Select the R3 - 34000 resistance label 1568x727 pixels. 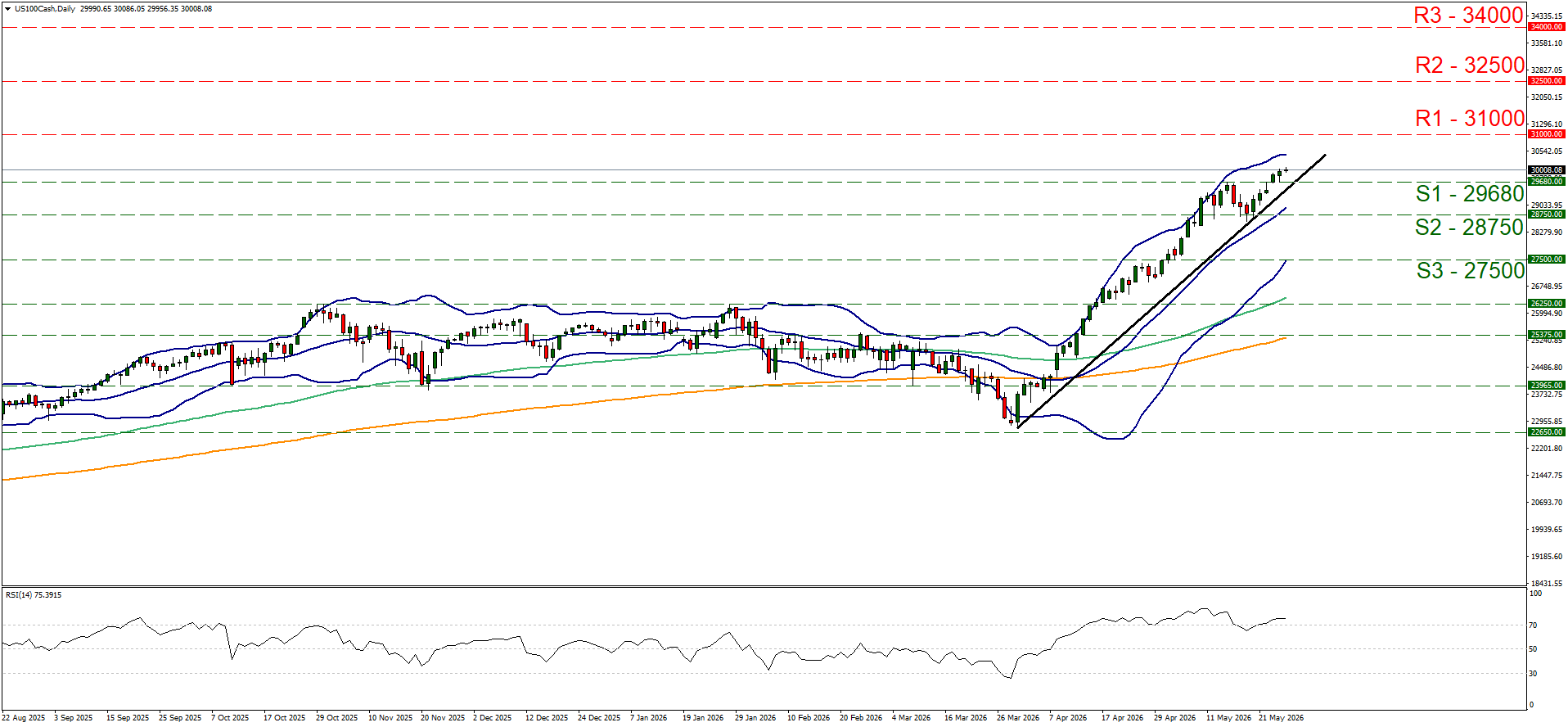pos(1469,16)
